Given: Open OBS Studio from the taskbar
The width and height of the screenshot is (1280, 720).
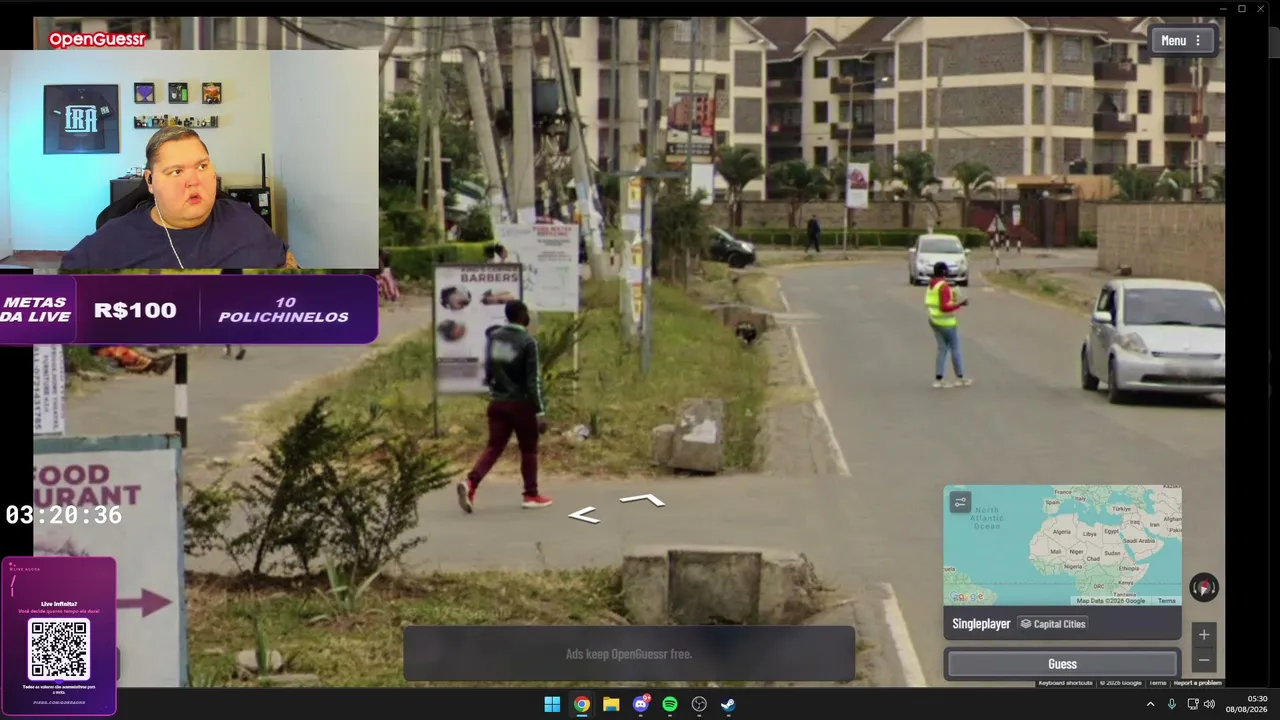Looking at the screenshot, I should point(699,704).
